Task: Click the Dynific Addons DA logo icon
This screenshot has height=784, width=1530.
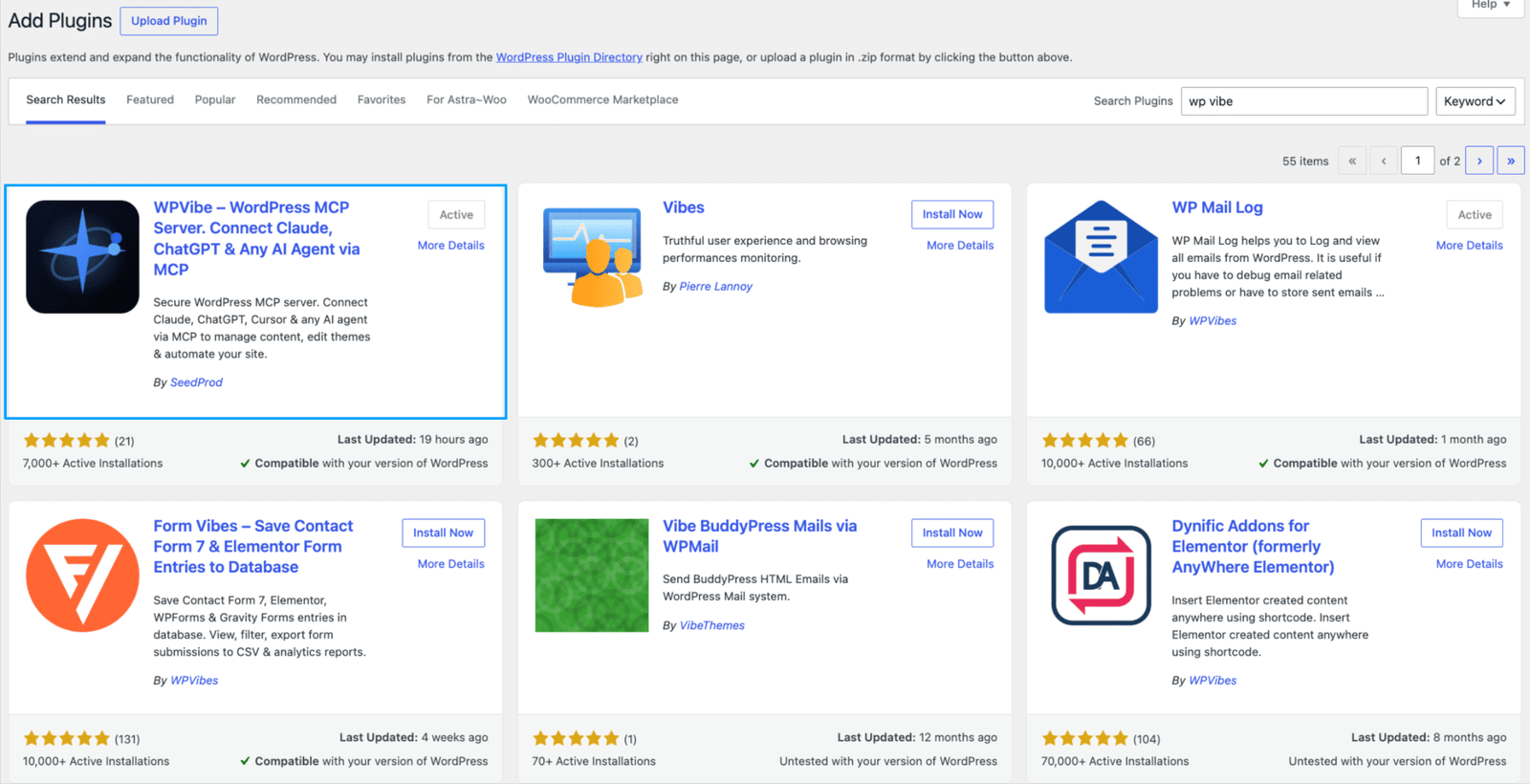Action: click(1101, 575)
